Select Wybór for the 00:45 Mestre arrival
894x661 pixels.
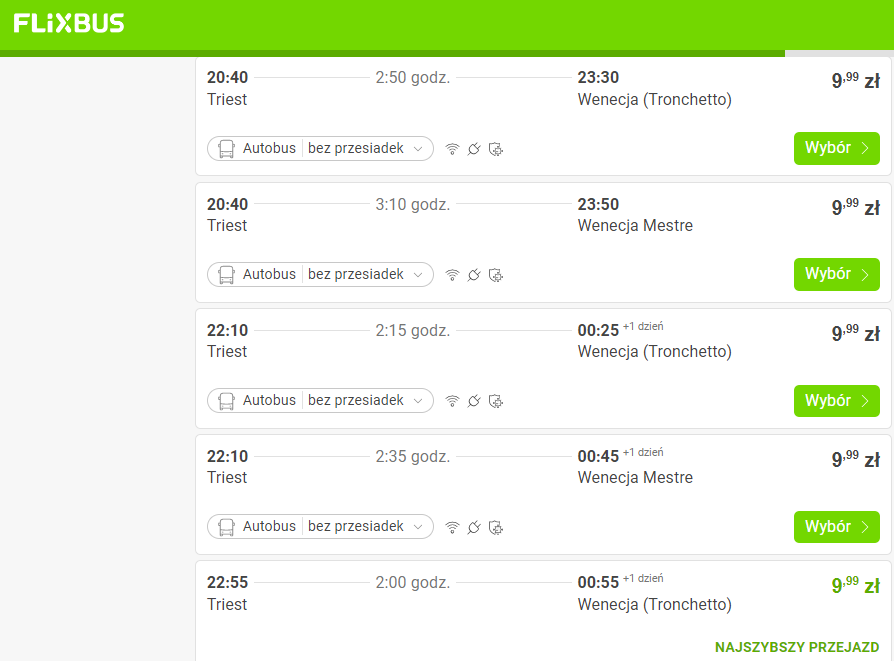pos(836,527)
